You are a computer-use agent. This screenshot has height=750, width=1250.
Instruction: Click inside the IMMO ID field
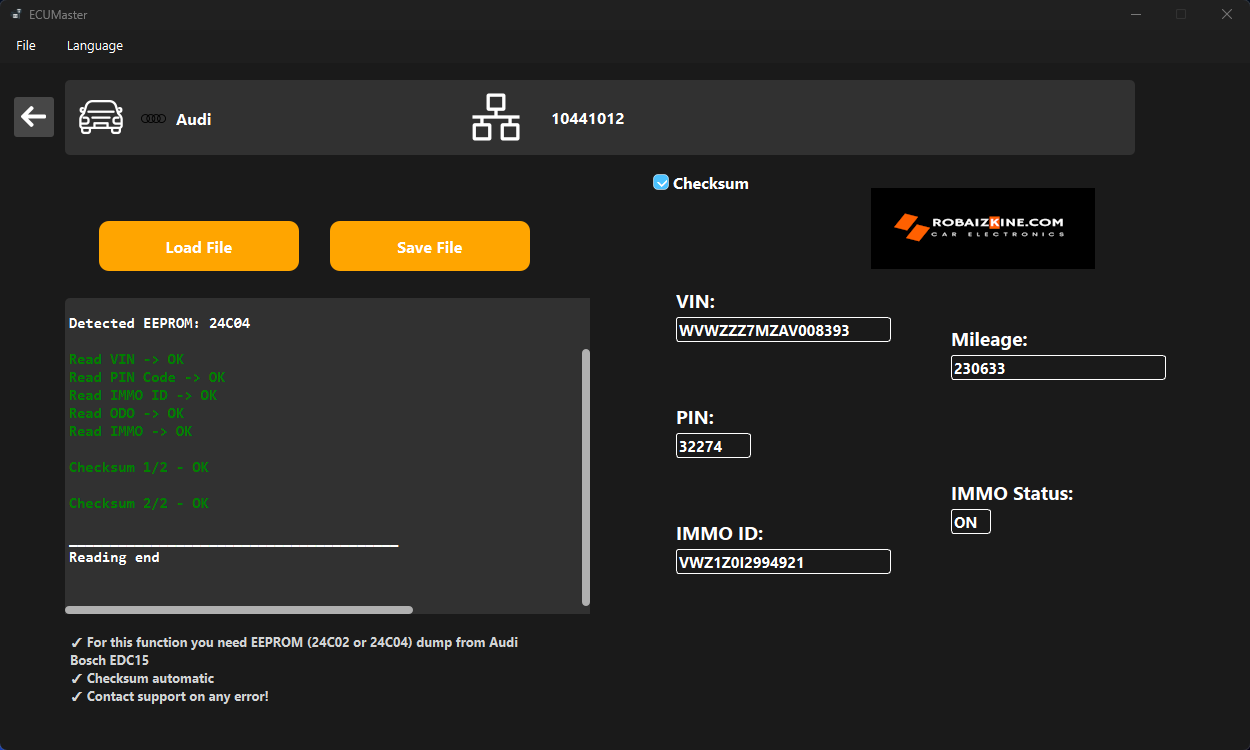783,561
